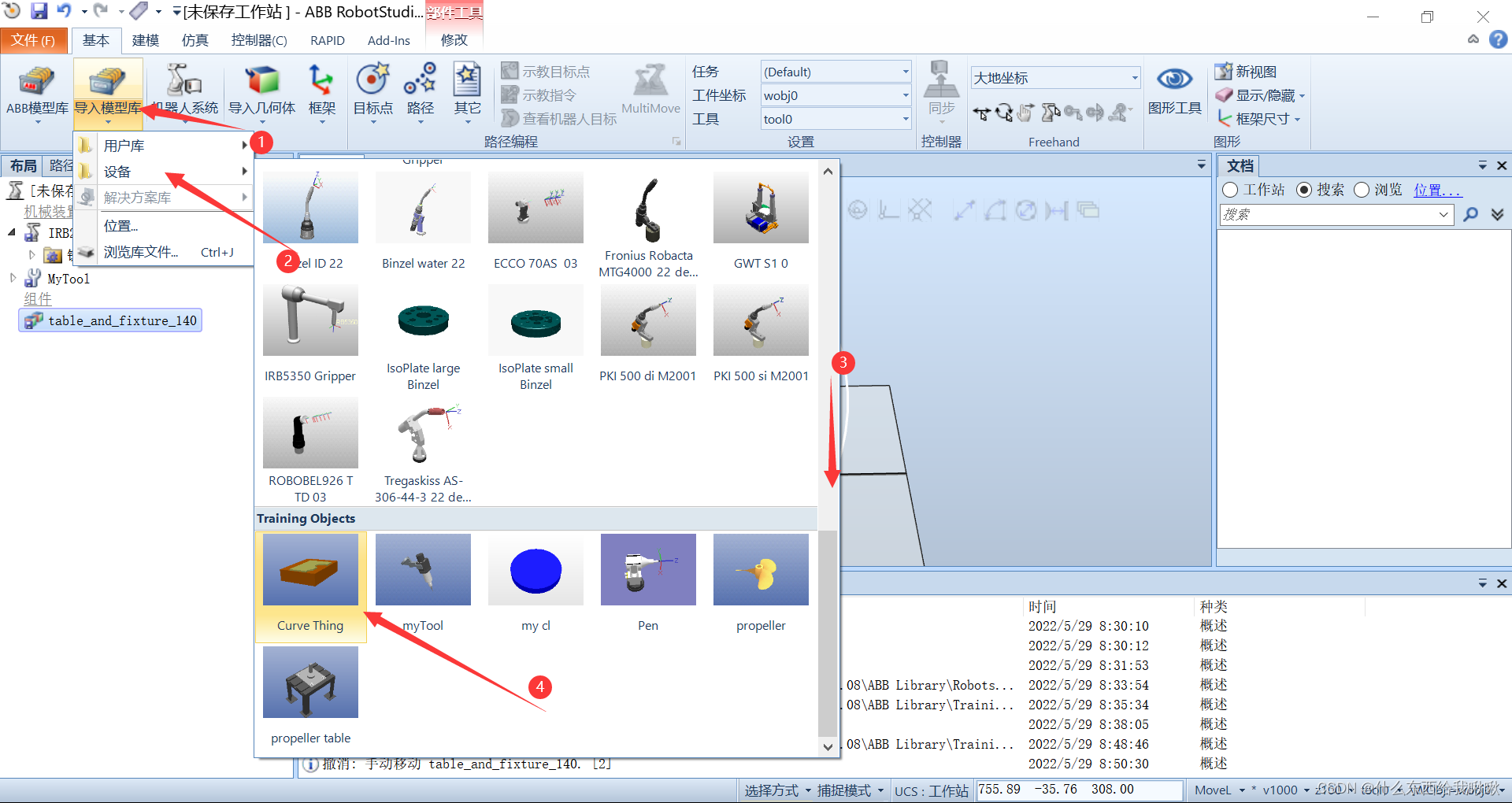Screen dimensions: 1512x803
Task: Click the gallery scrollbar up arrow
Action: [x=828, y=171]
